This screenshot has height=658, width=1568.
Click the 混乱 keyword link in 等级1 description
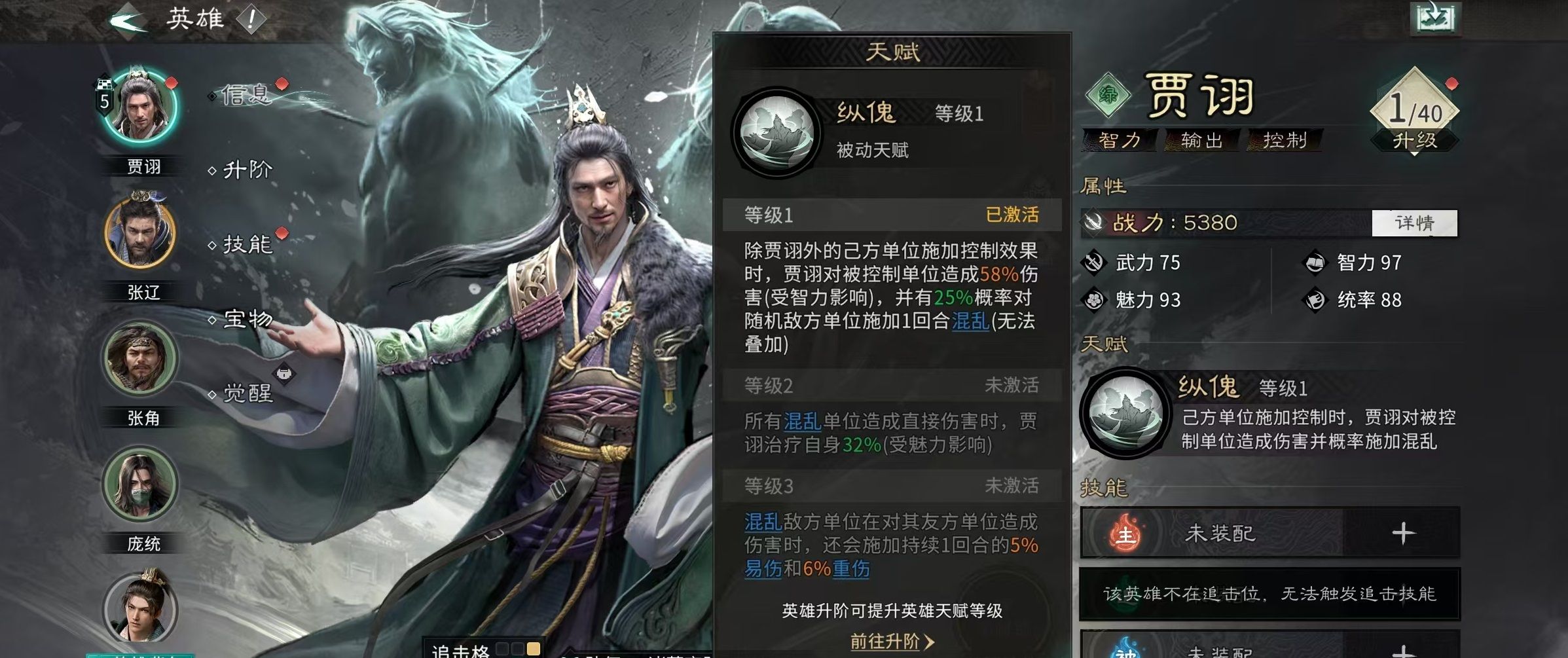pyautogui.click(x=970, y=321)
